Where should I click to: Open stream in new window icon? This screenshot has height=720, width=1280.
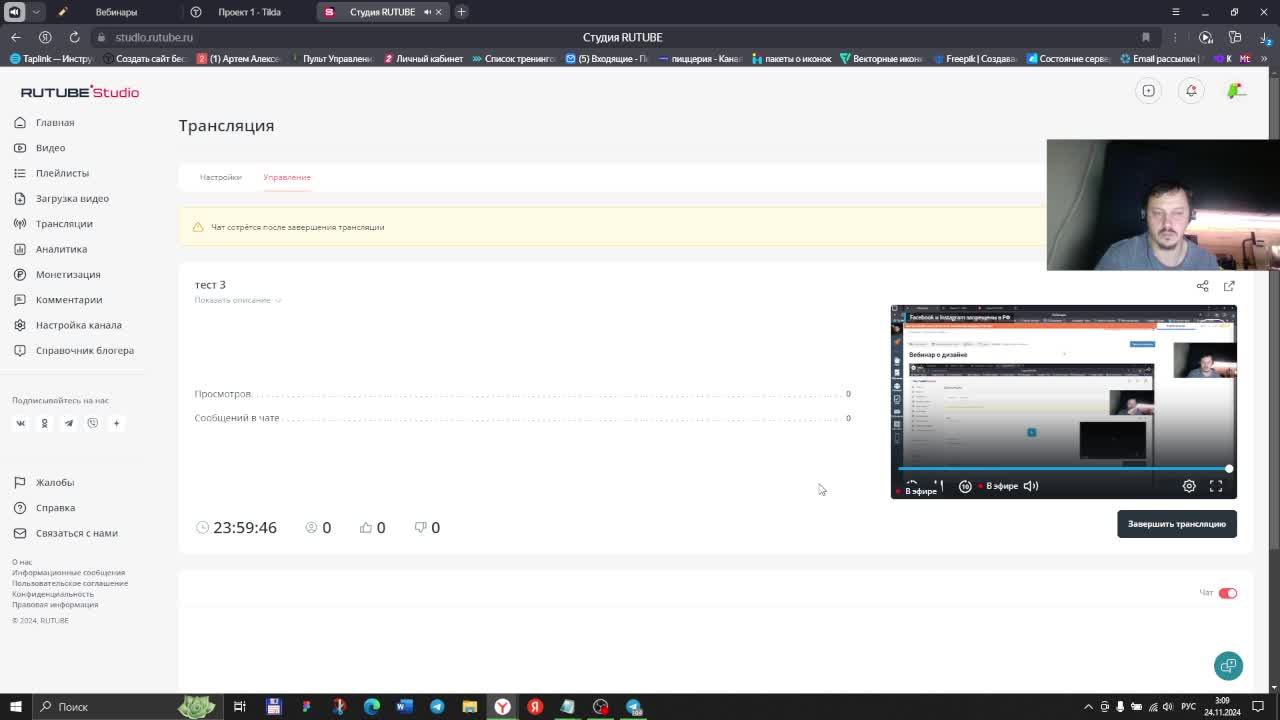coord(1229,286)
